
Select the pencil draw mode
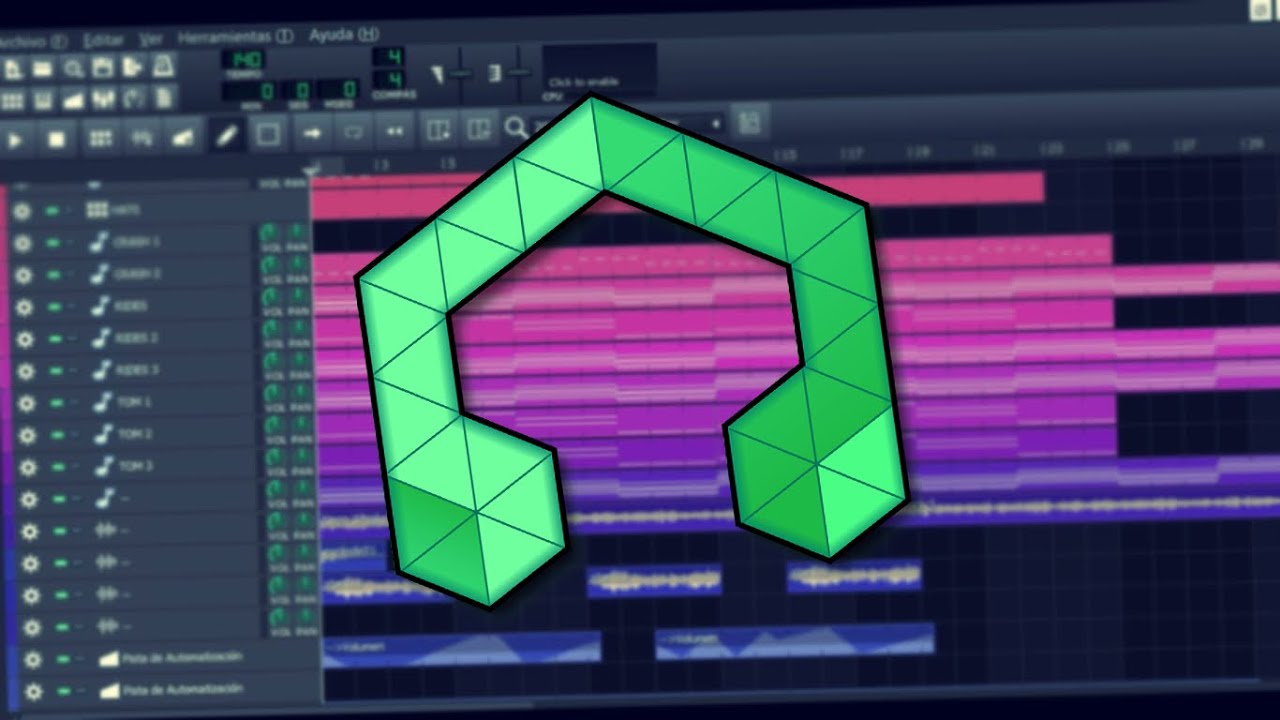pyautogui.click(x=227, y=135)
